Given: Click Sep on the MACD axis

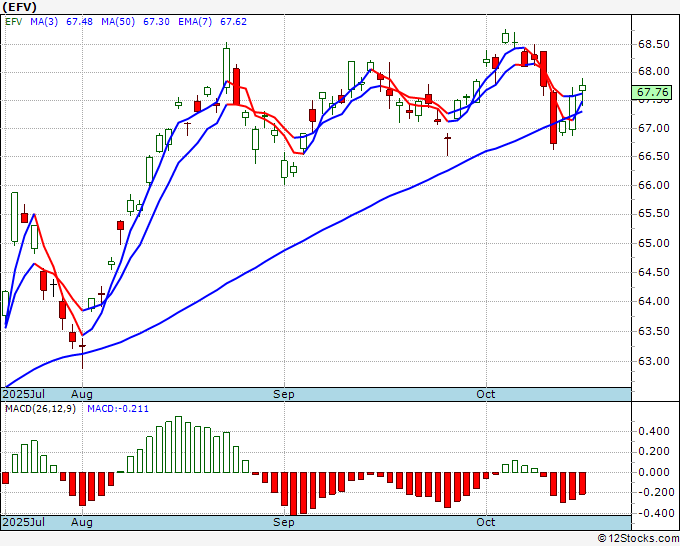Looking at the screenshot, I should point(284,522).
